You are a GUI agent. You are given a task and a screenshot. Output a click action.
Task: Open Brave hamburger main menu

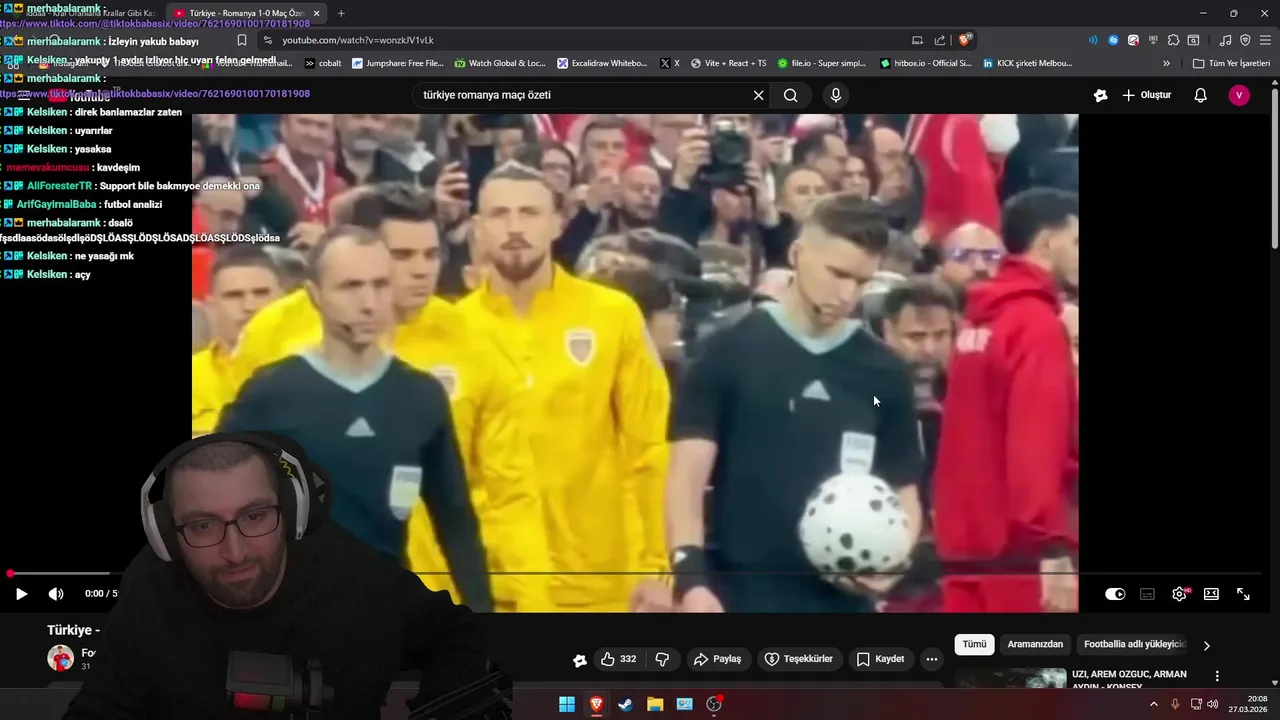click(1265, 40)
